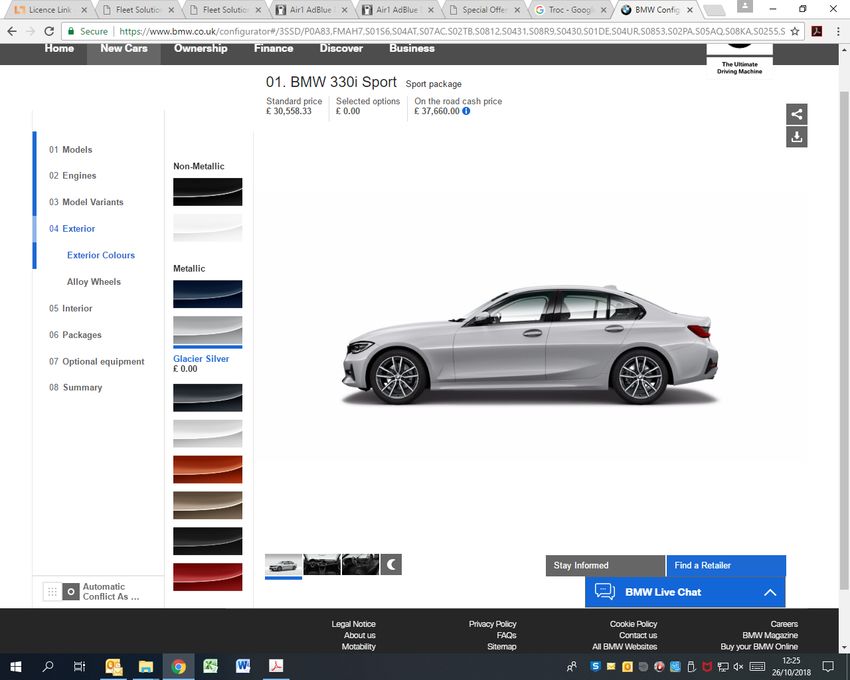Choose the non-metallic white colour swatch

(208, 228)
